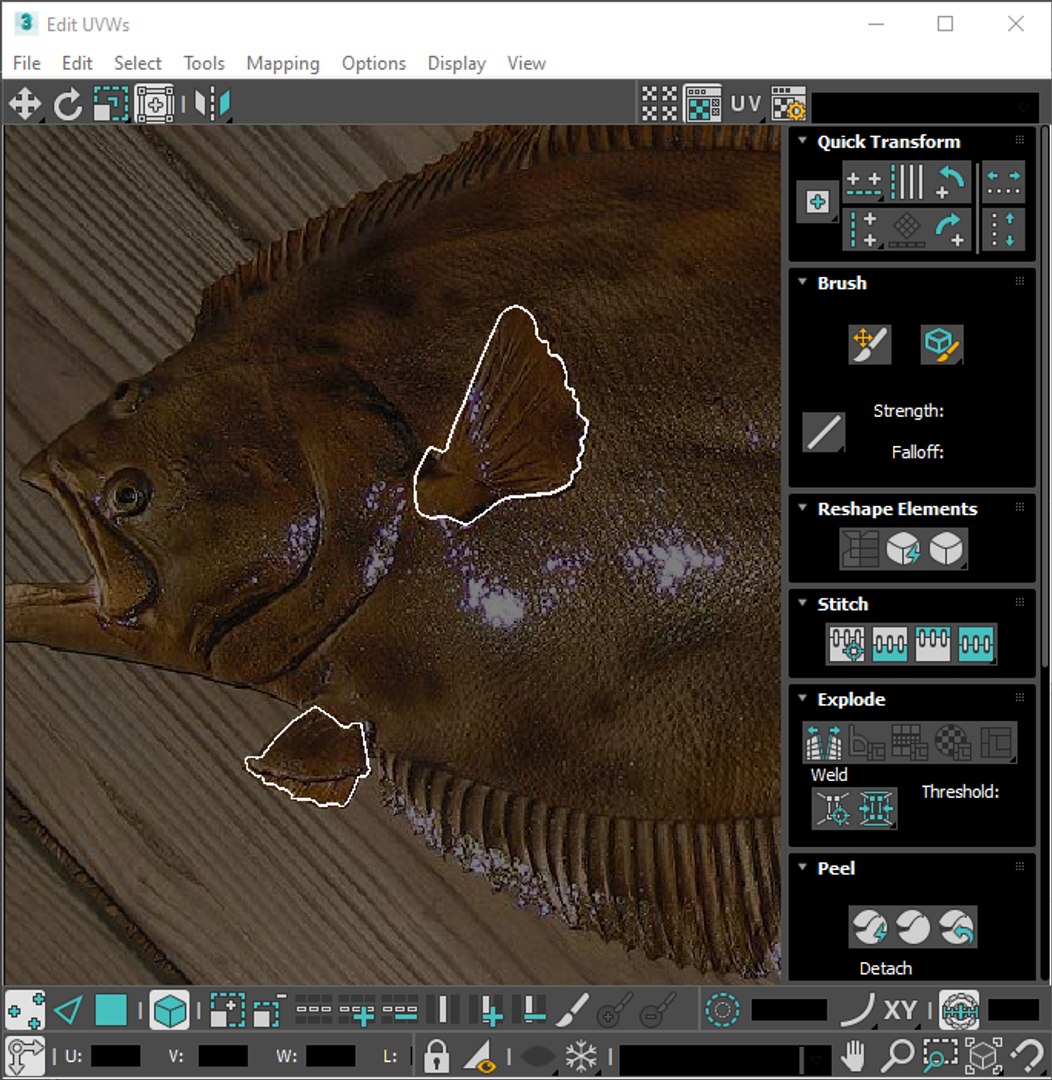Click Relax Until Flat lightning cube icon

pyautogui.click(x=903, y=549)
